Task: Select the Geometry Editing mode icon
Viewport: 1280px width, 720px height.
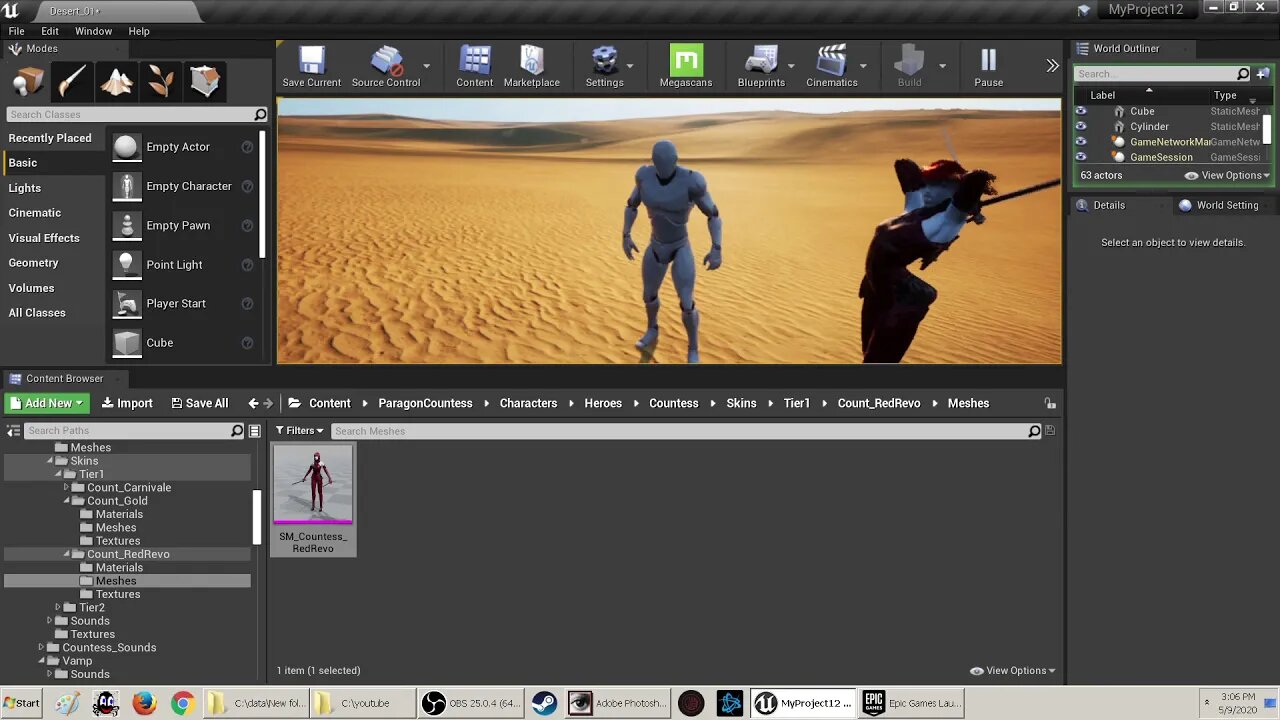Action: [204, 81]
